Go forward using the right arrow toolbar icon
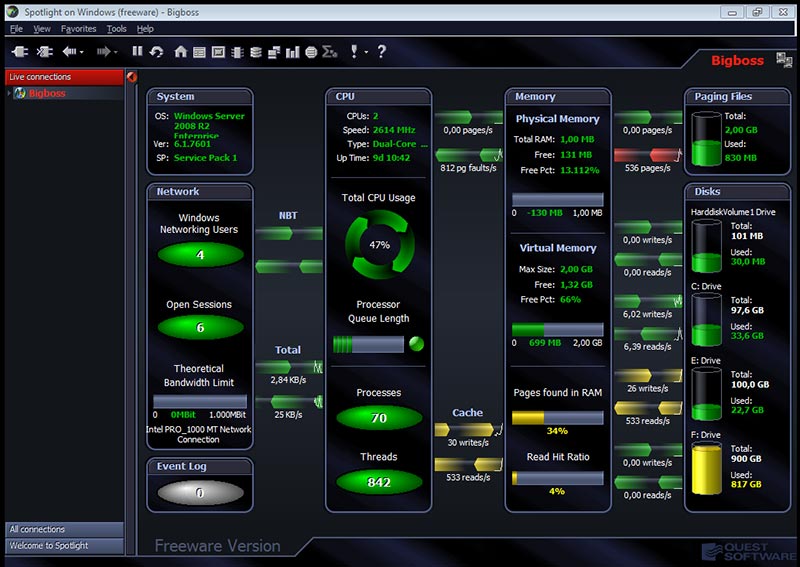 pos(104,52)
